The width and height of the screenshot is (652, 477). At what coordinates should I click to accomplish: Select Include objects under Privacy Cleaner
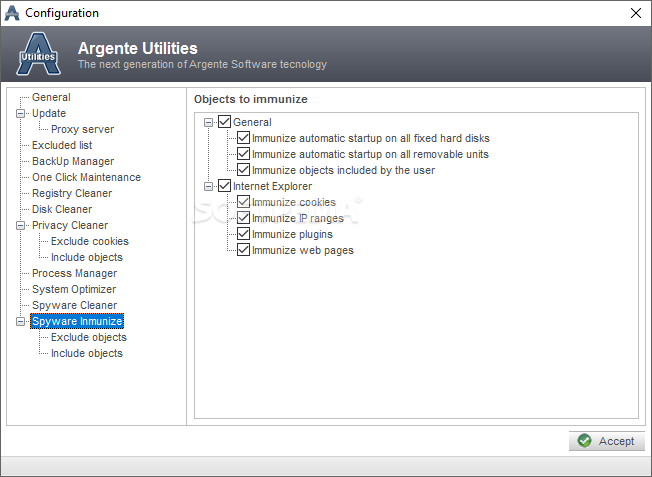point(86,257)
